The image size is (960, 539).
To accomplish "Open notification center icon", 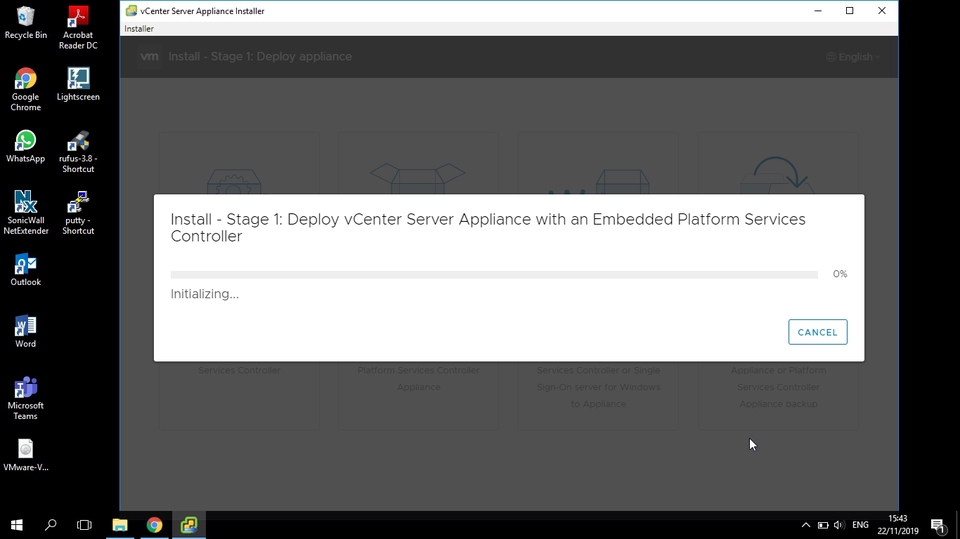I will [938, 525].
